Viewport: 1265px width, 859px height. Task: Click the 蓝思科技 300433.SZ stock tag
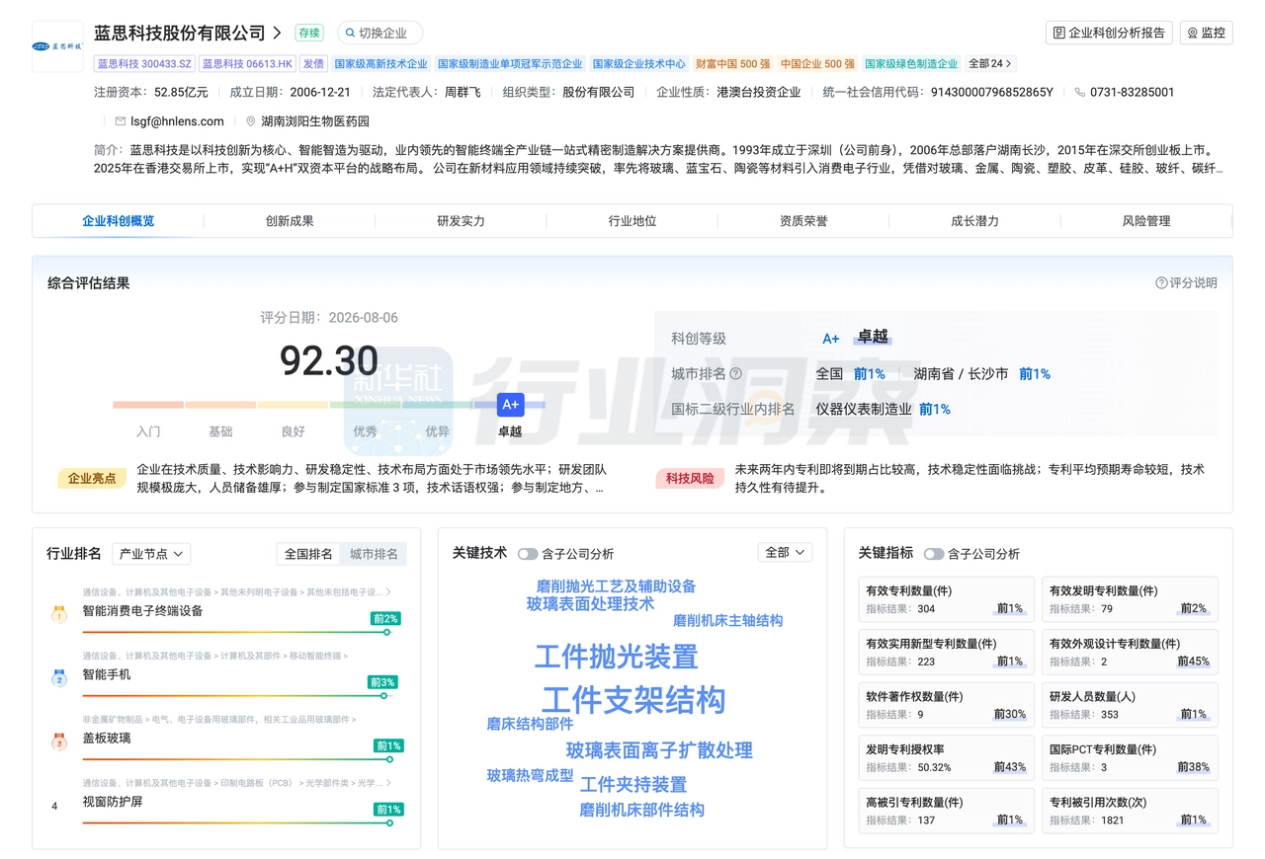pos(144,63)
